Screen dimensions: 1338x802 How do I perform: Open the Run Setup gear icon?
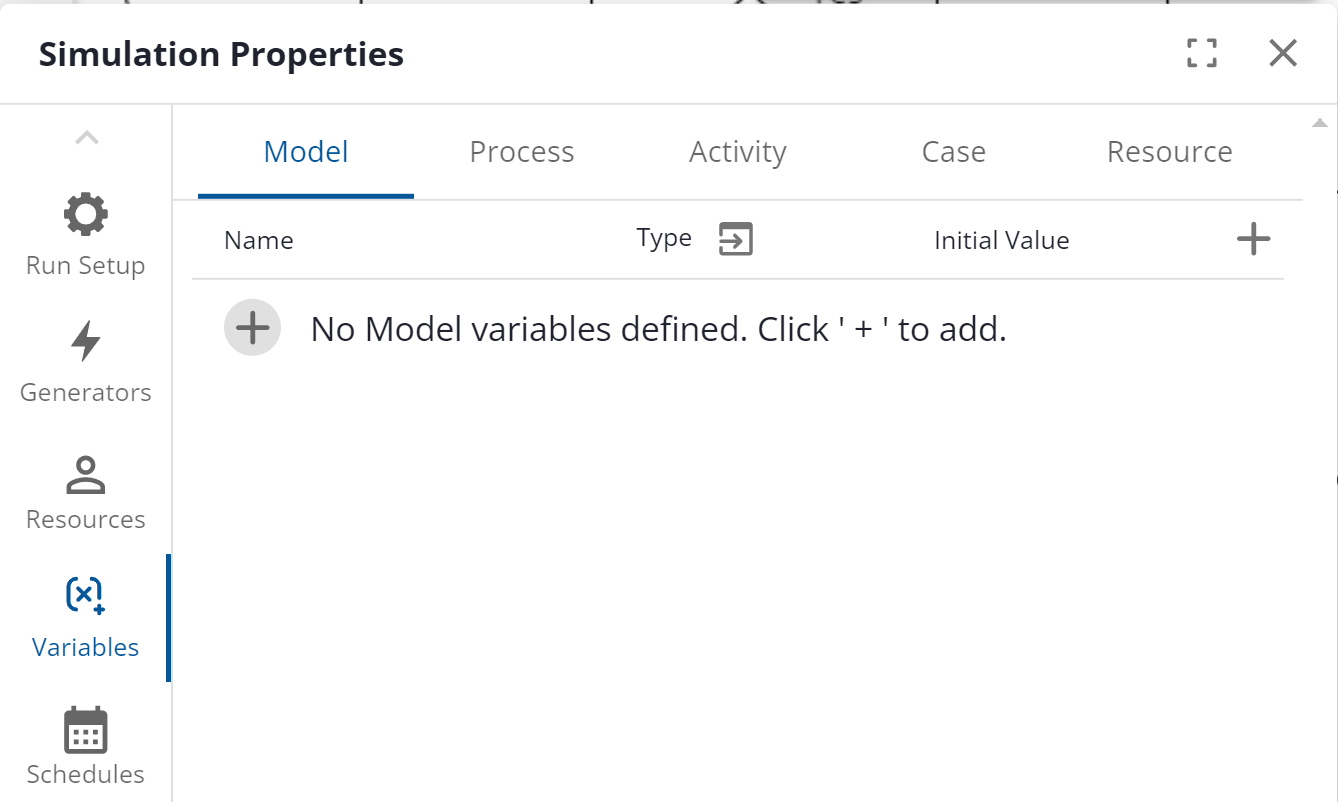(86, 215)
